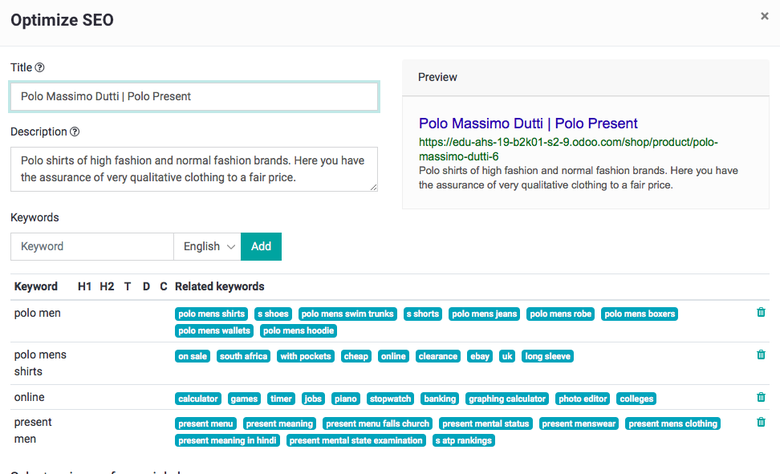This screenshot has width=780, height=474.
Task: Click the 'colleges' tag
Action: [x=636, y=399]
